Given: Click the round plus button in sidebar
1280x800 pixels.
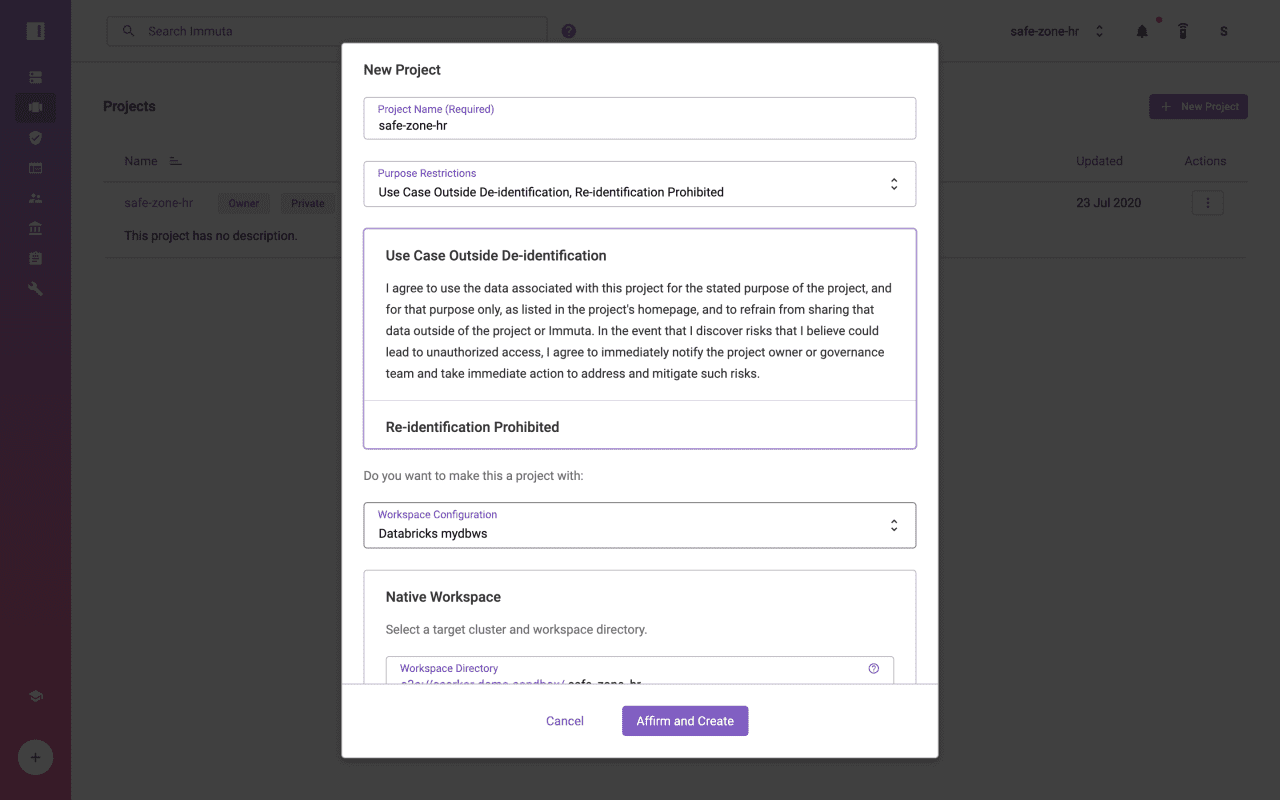Looking at the screenshot, I should tap(35, 757).
